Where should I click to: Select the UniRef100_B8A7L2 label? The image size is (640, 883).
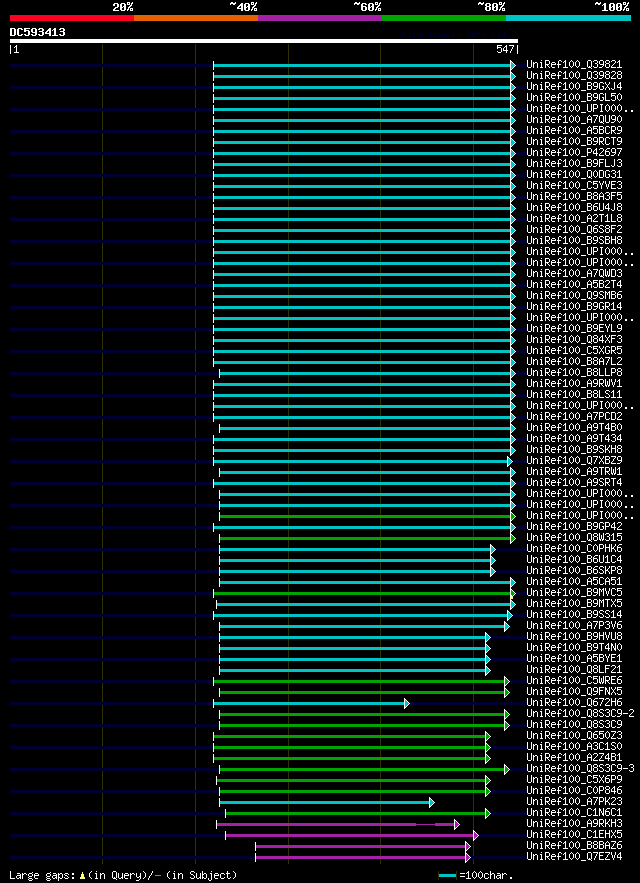[574, 362]
